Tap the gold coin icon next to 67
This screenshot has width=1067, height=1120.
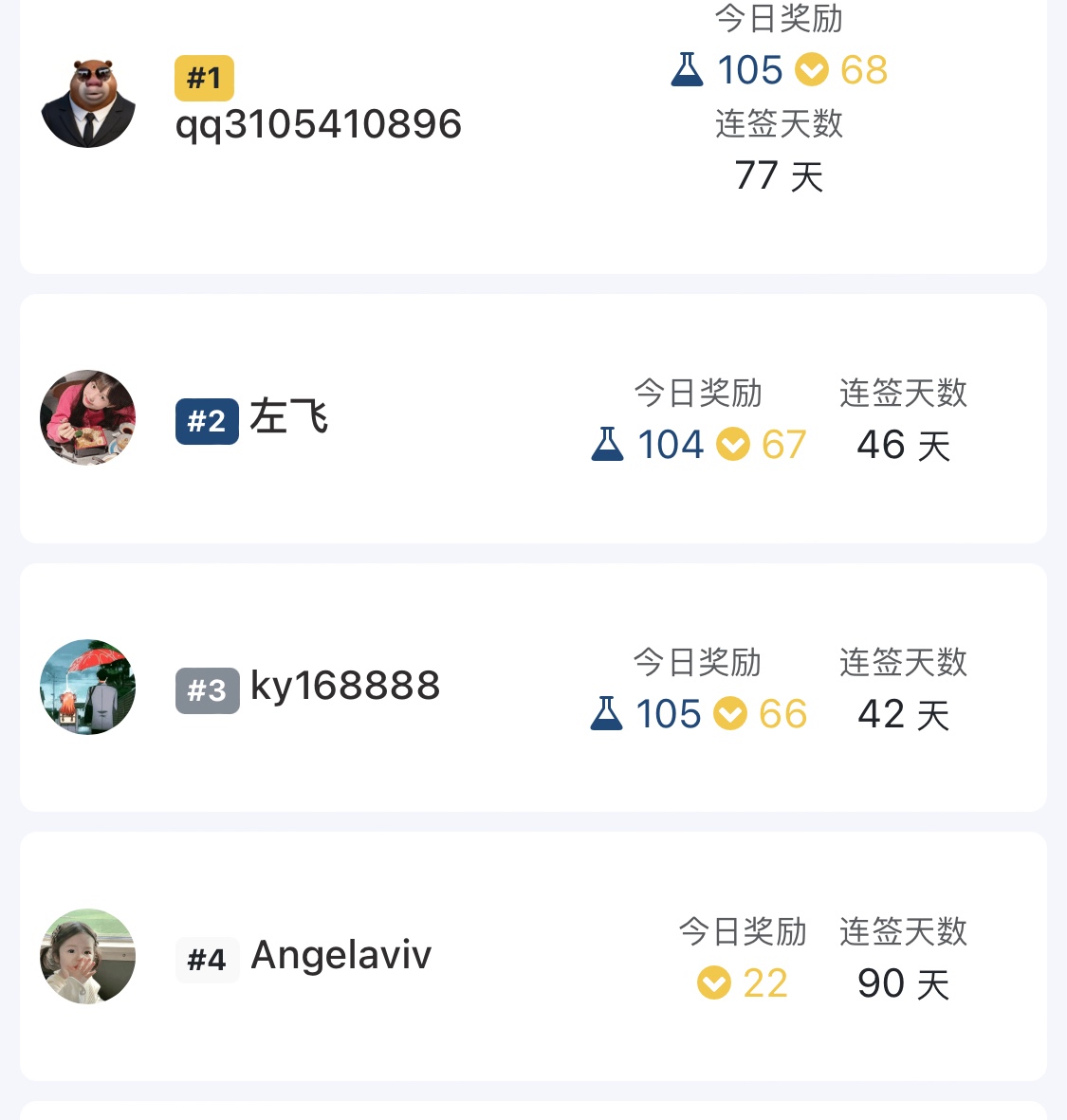[x=732, y=445]
